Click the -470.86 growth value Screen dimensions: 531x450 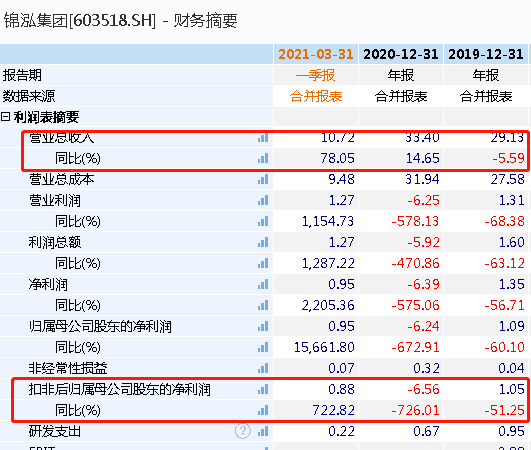click(416, 263)
